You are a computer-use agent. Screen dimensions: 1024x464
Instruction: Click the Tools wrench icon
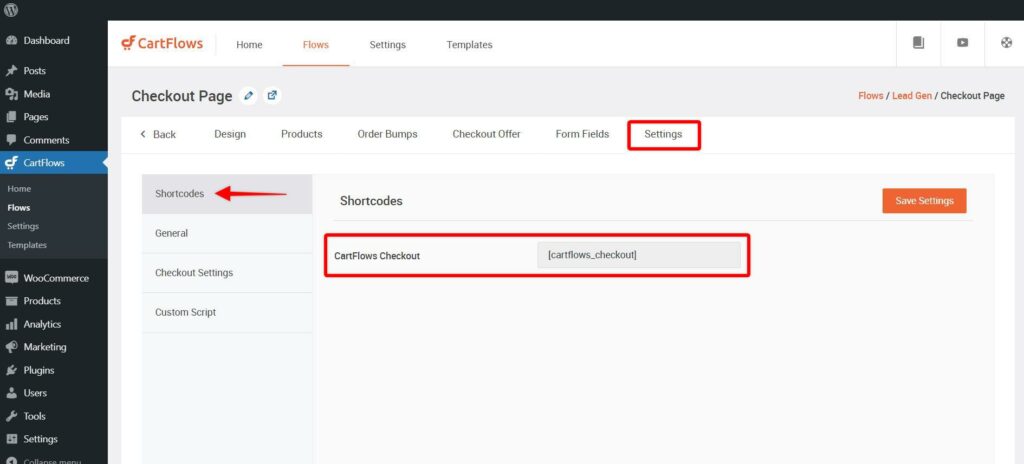tap(11, 416)
